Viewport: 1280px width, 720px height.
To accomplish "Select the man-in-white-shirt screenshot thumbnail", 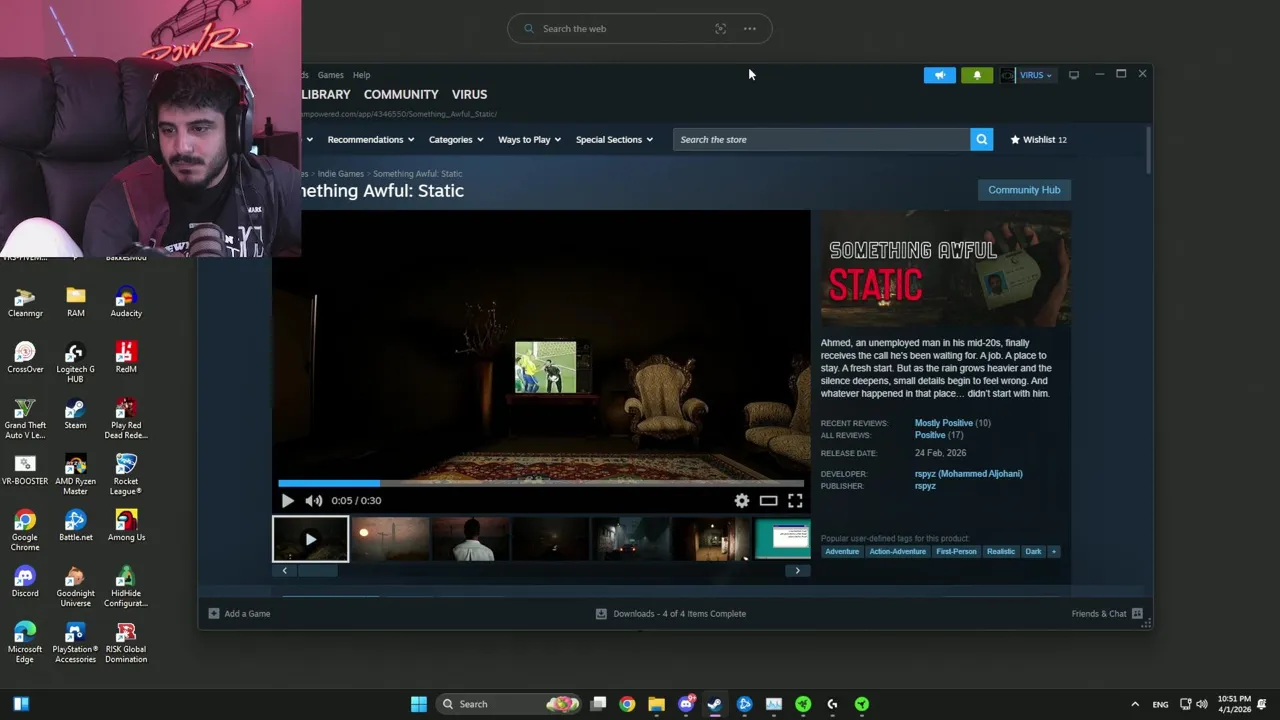I will tap(470, 539).
